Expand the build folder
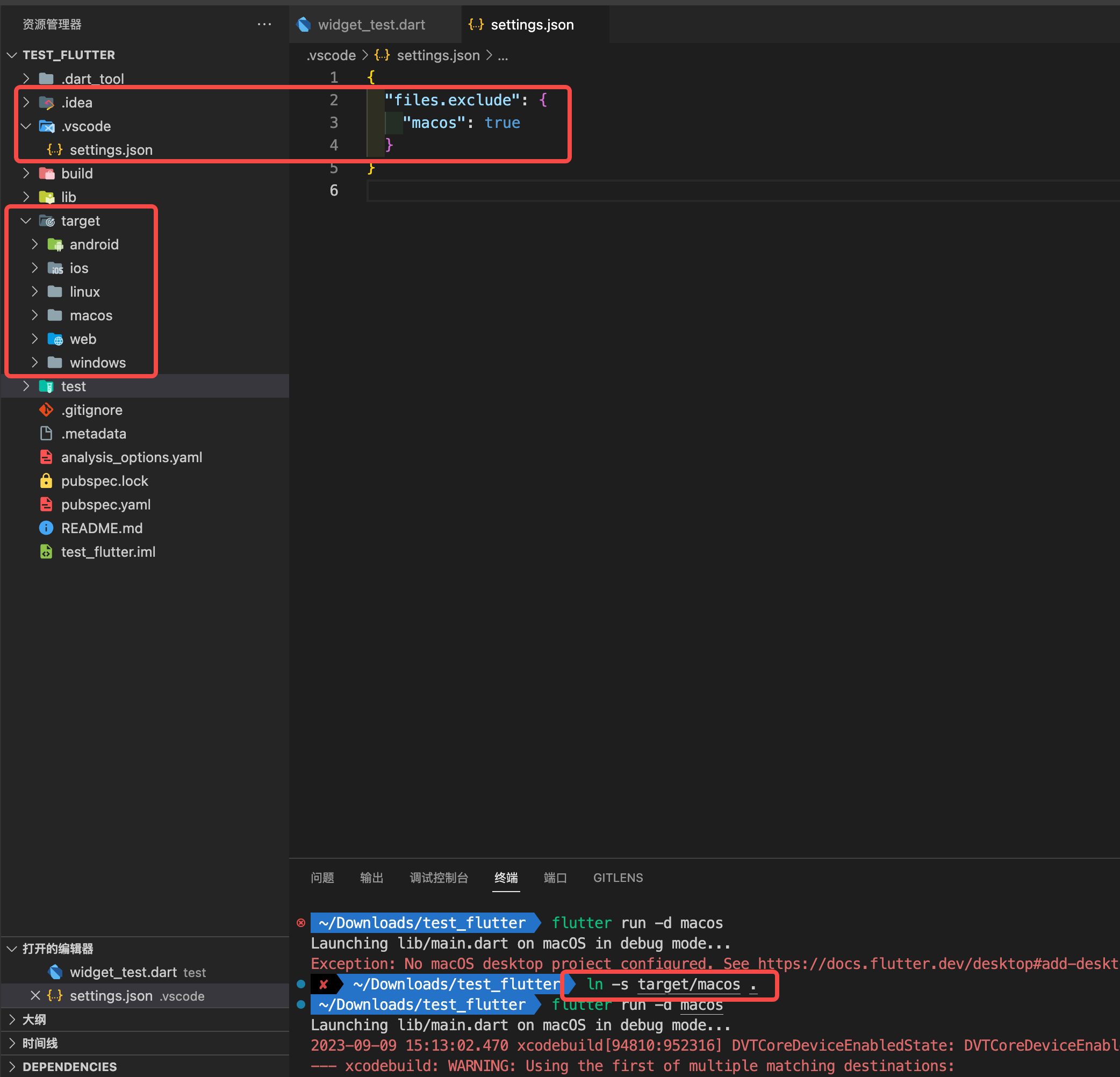 [x=26, y=173]
